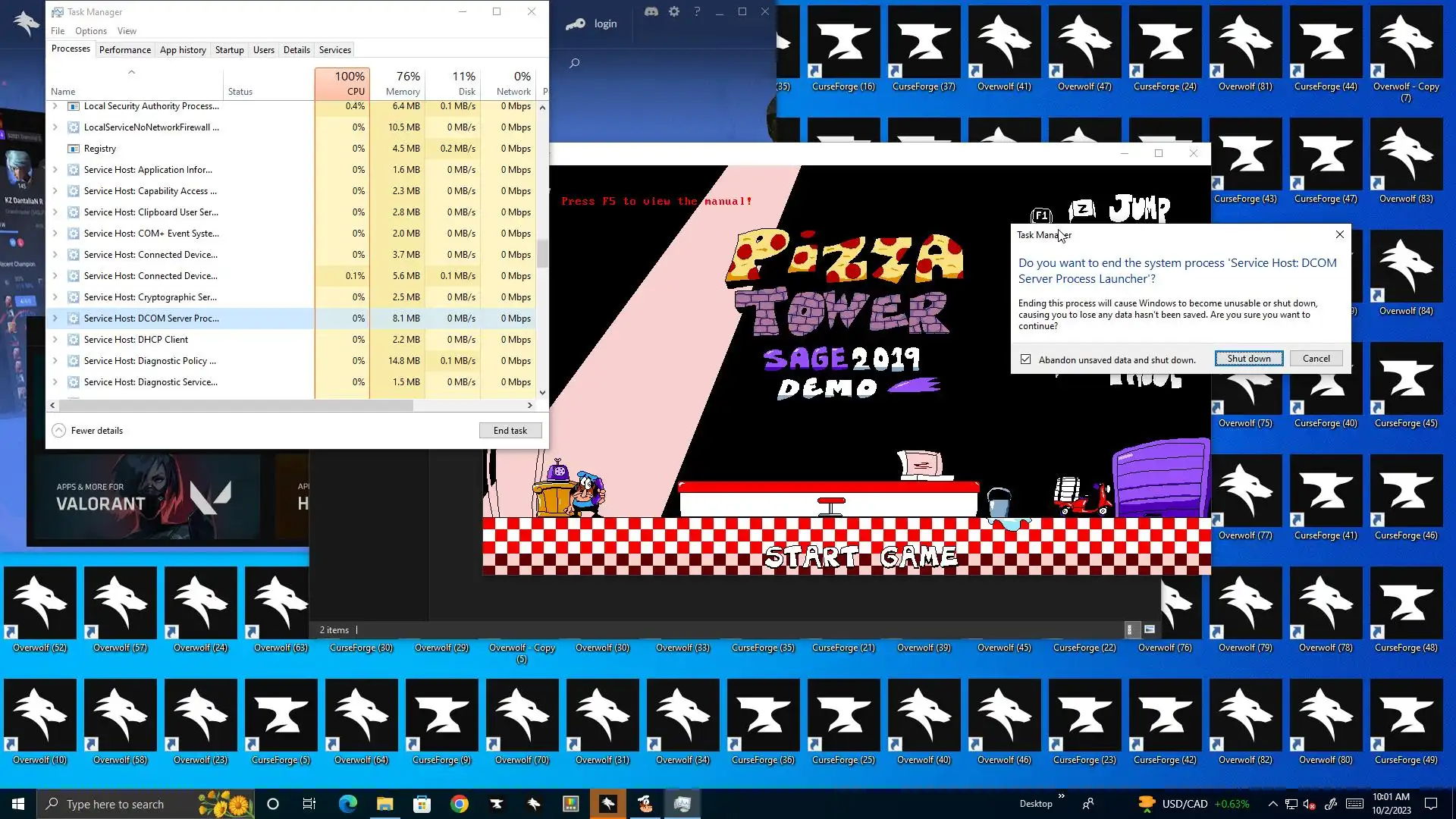Cancel the end process dialog
This screenshot has height=819, width=1456.
point(1316,359)
